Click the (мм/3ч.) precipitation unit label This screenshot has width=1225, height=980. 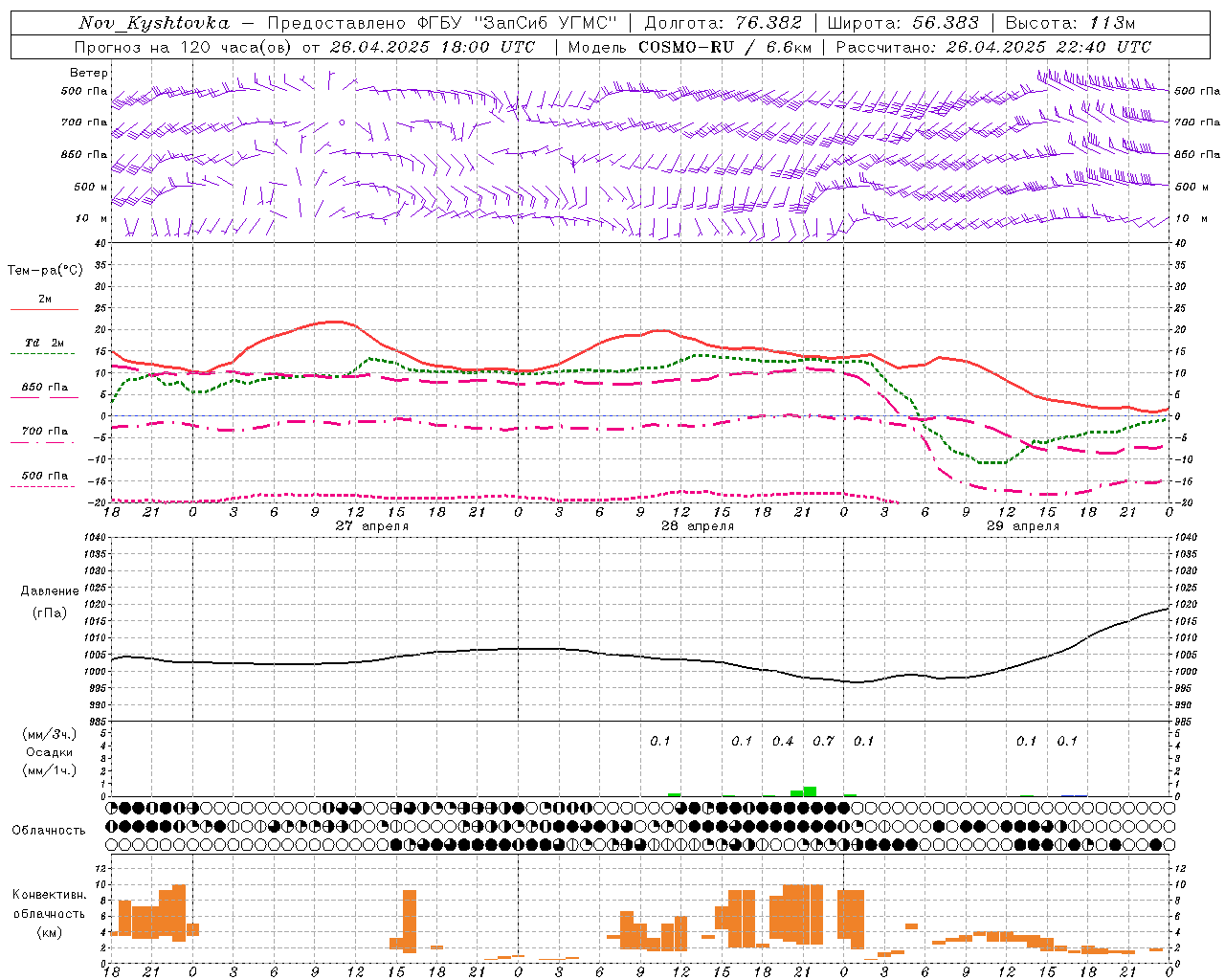coord(50,734)
